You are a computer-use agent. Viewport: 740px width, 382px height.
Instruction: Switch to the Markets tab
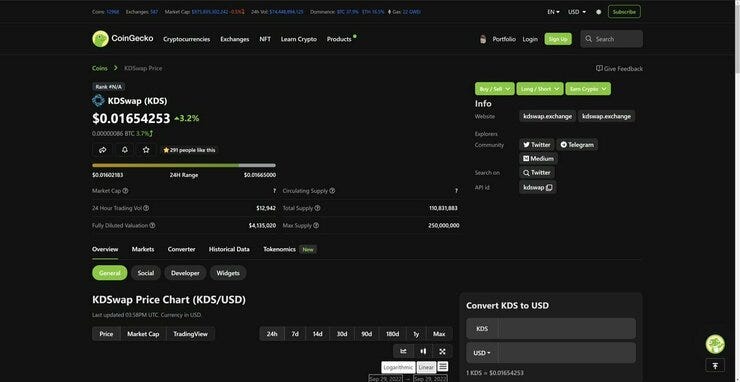143,249
